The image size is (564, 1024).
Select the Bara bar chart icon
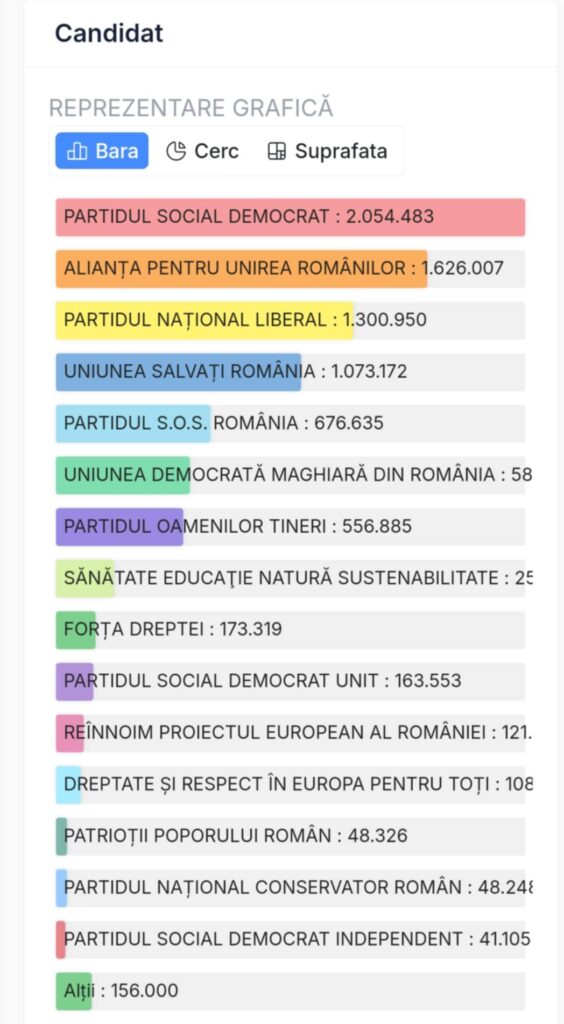77,152
